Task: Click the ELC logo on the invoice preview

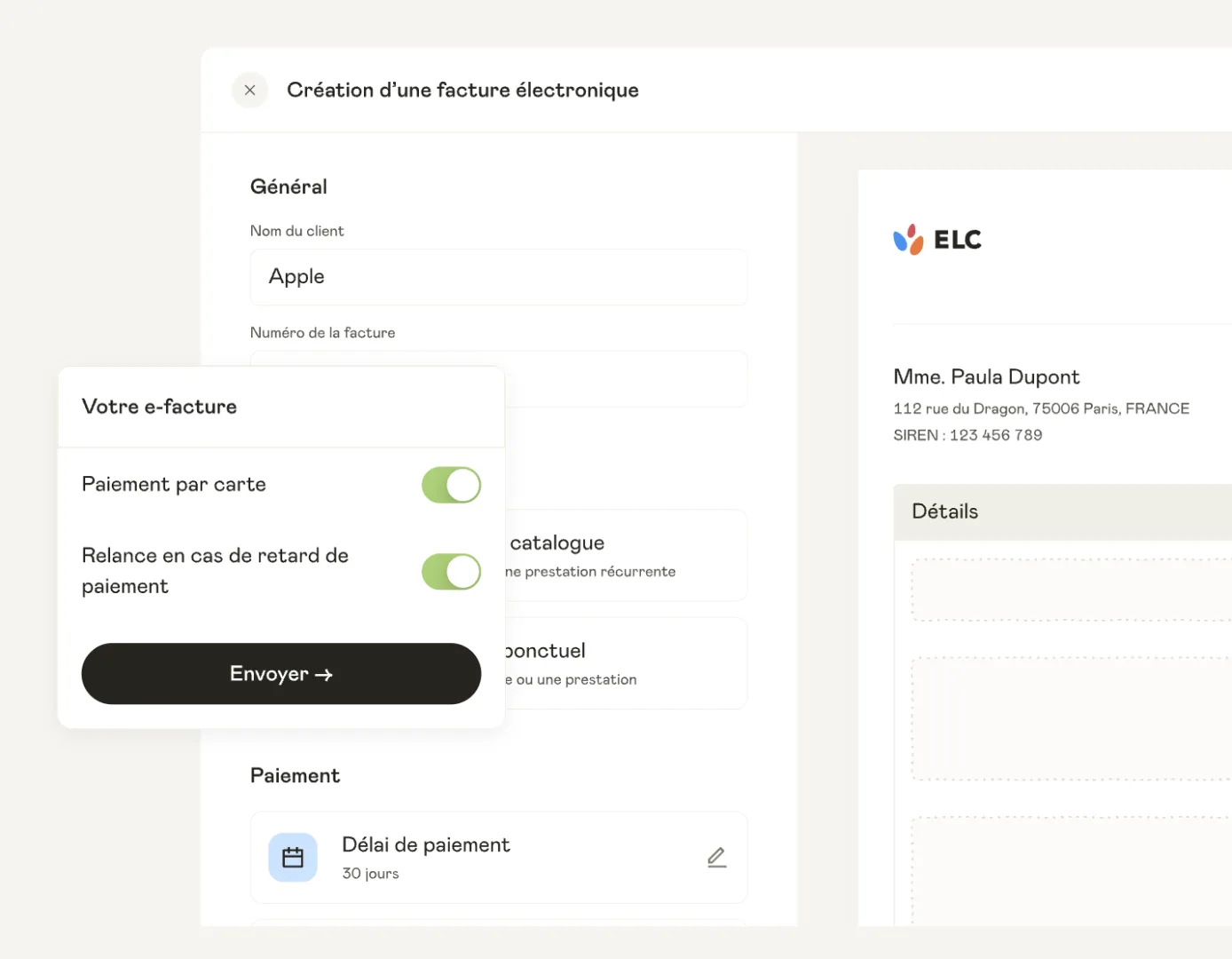Action: pyautogui.click(x=937, y=239)
